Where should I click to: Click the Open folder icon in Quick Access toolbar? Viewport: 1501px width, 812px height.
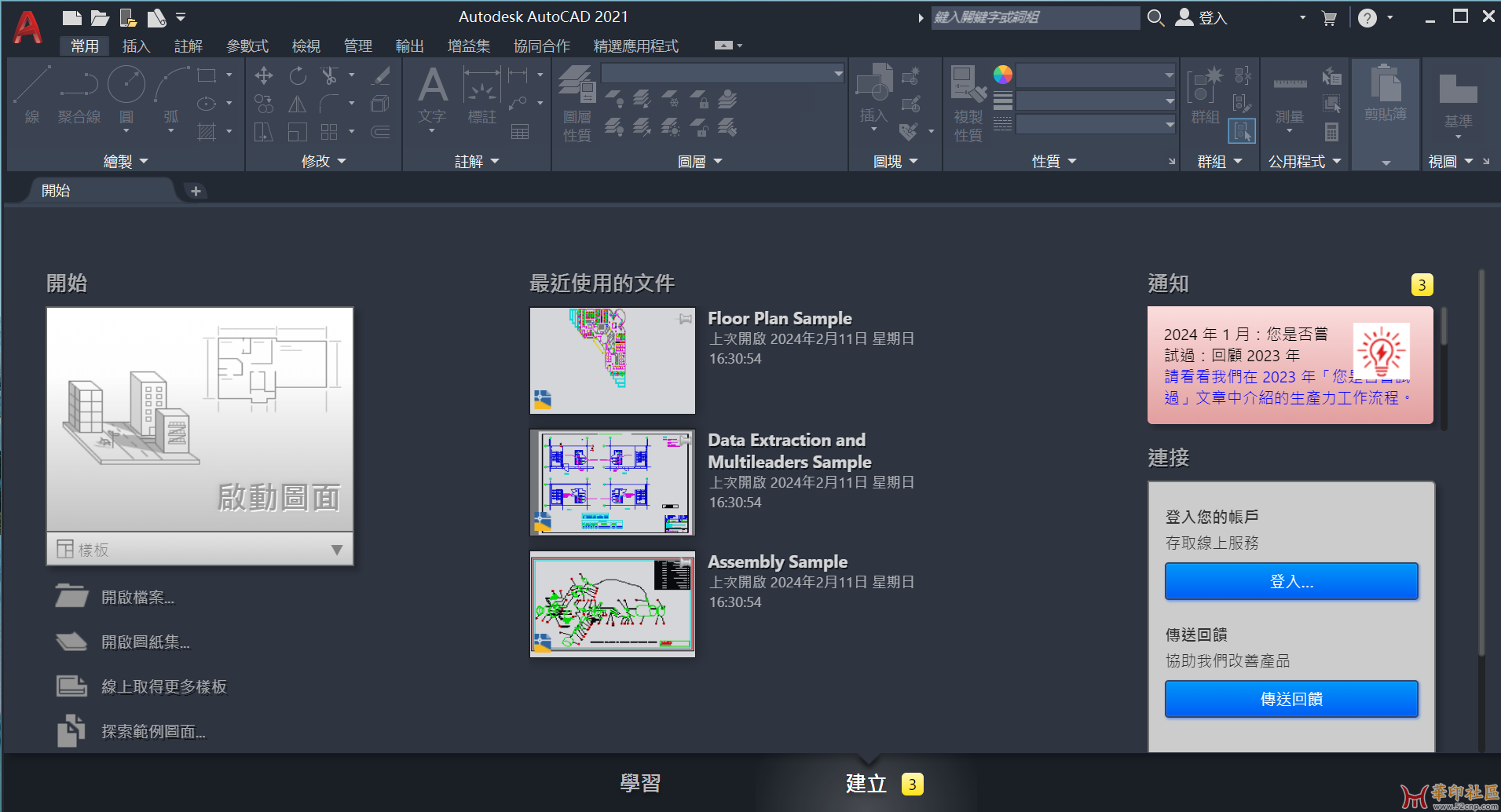[x=100, y=17]
